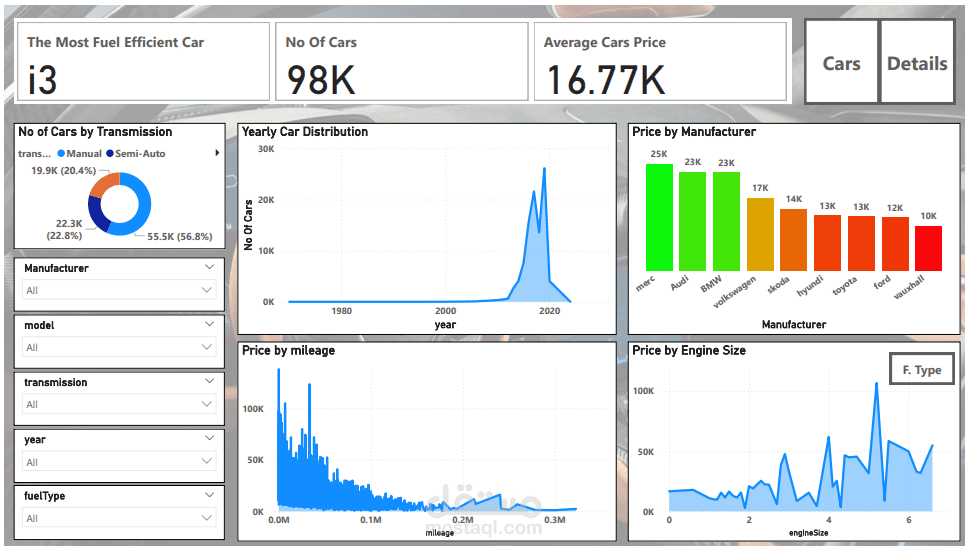Open the fuelType All dropdown
969x549 pixels.
(119, 517)
